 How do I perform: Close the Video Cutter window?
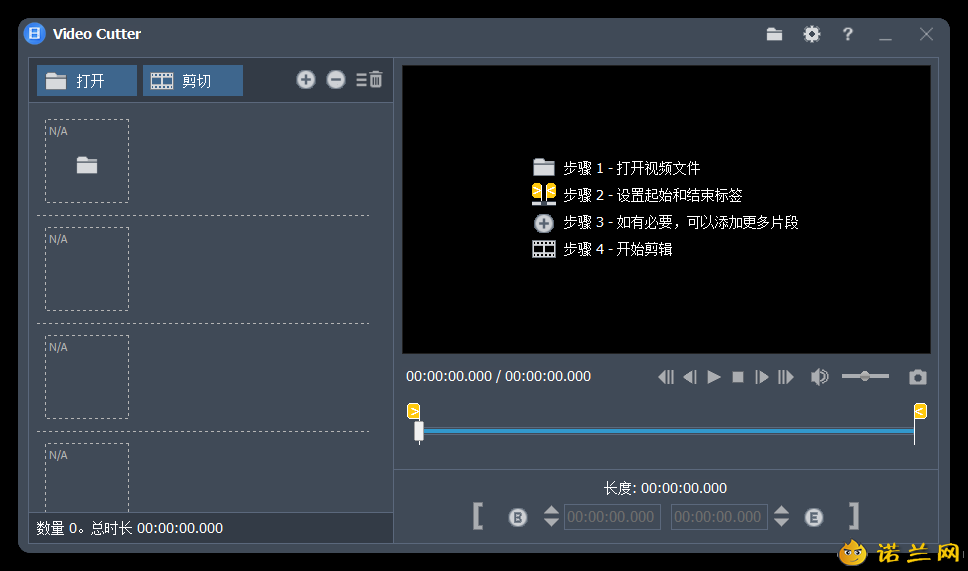click(926, 35)
